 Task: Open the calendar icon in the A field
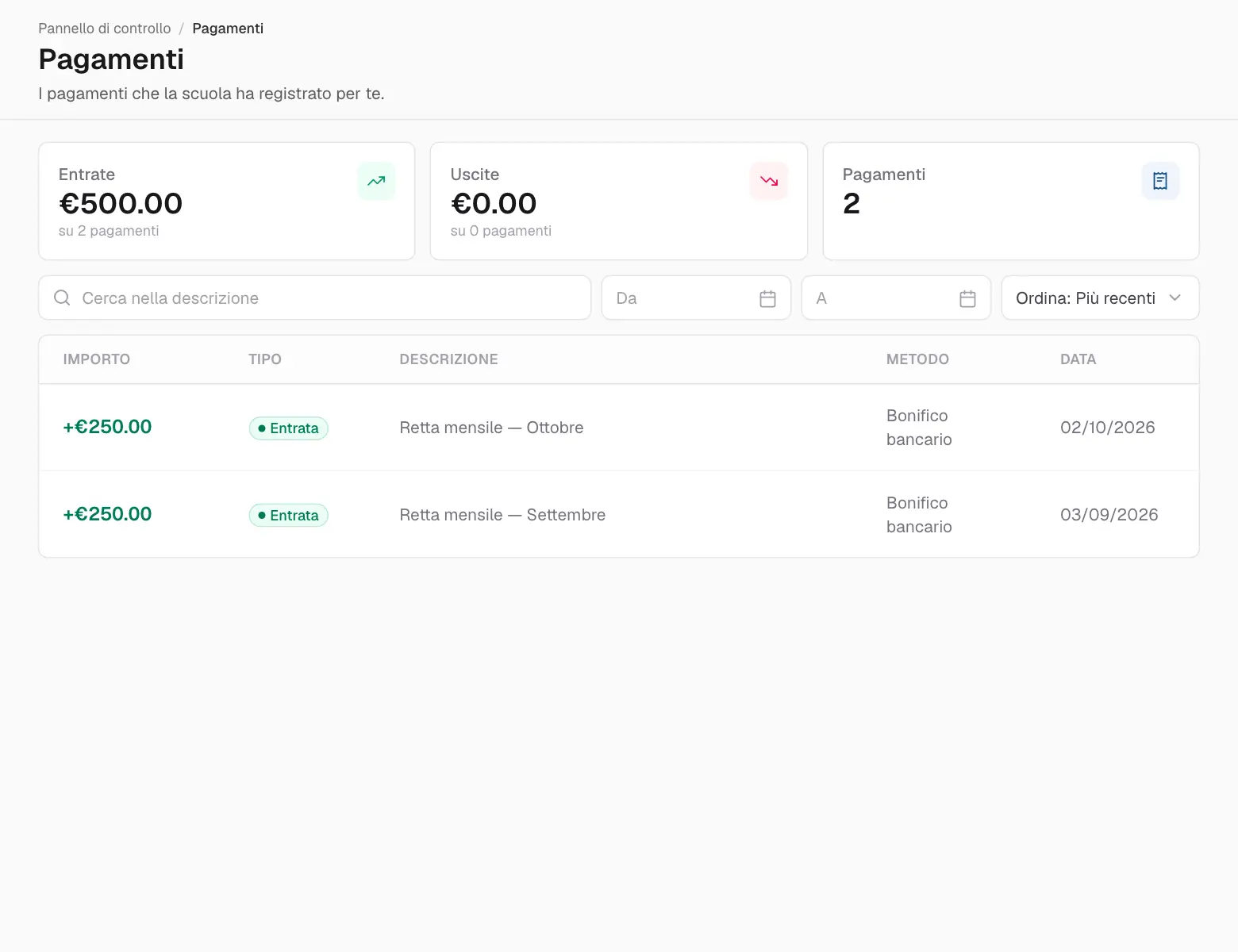point(967,298)
